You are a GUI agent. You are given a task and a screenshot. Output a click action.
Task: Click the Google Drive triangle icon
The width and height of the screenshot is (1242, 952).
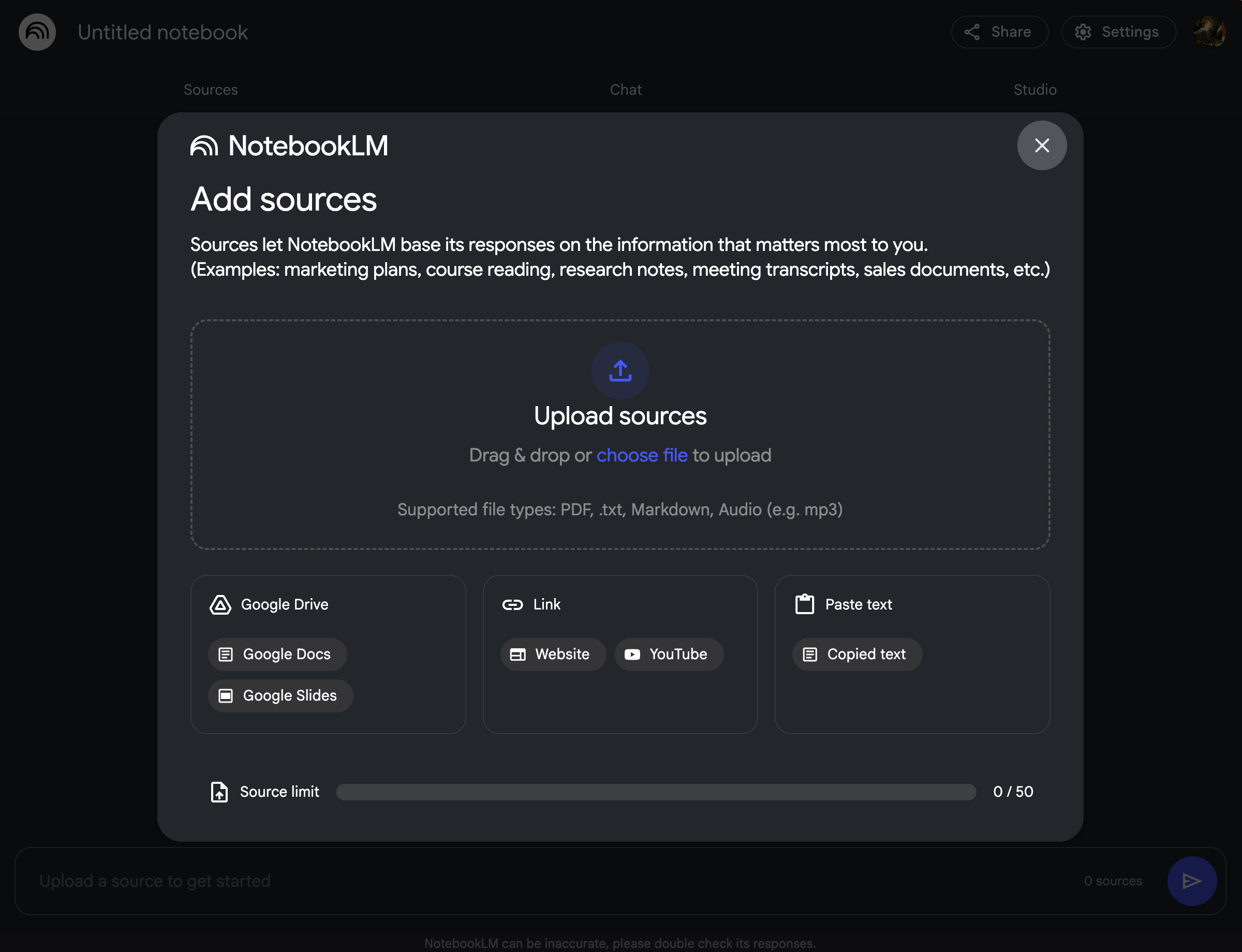click(x=220, y=605)
